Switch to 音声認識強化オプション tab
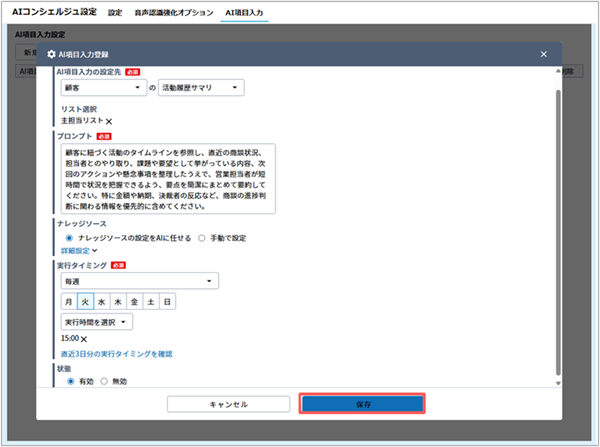600x447 pixels. 174,13
